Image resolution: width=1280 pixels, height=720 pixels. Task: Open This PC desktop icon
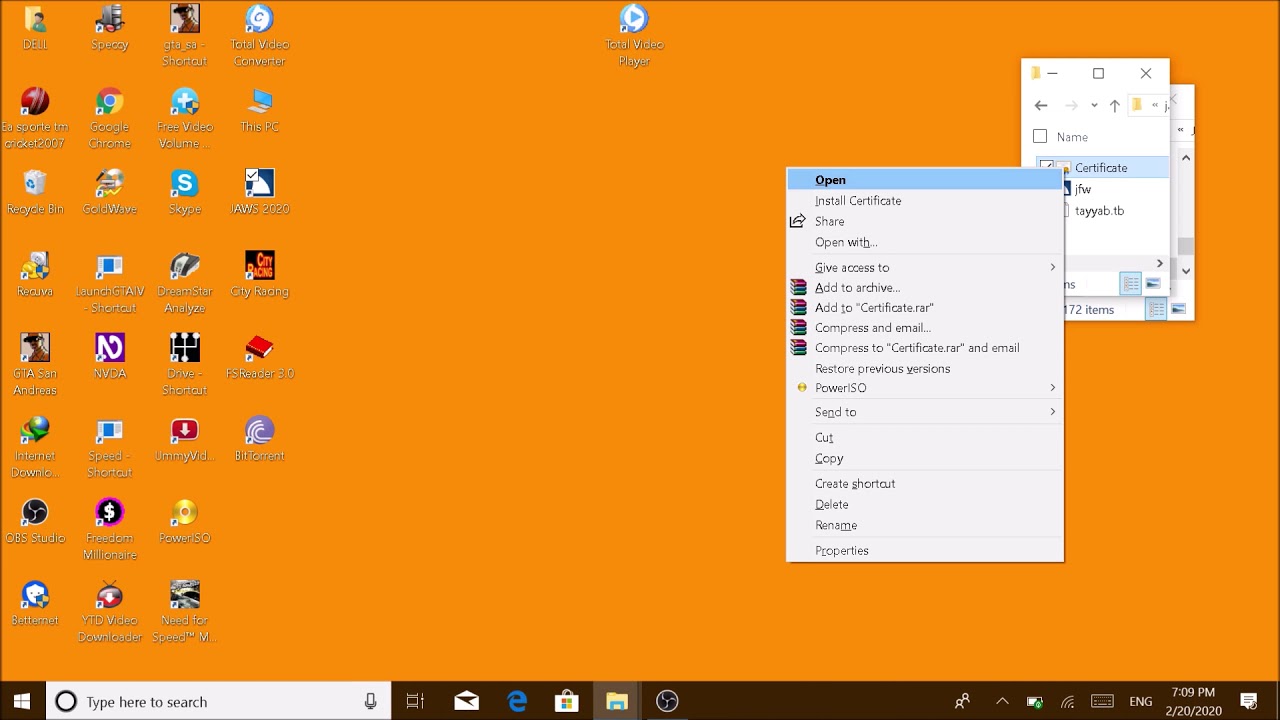point(259,110)
